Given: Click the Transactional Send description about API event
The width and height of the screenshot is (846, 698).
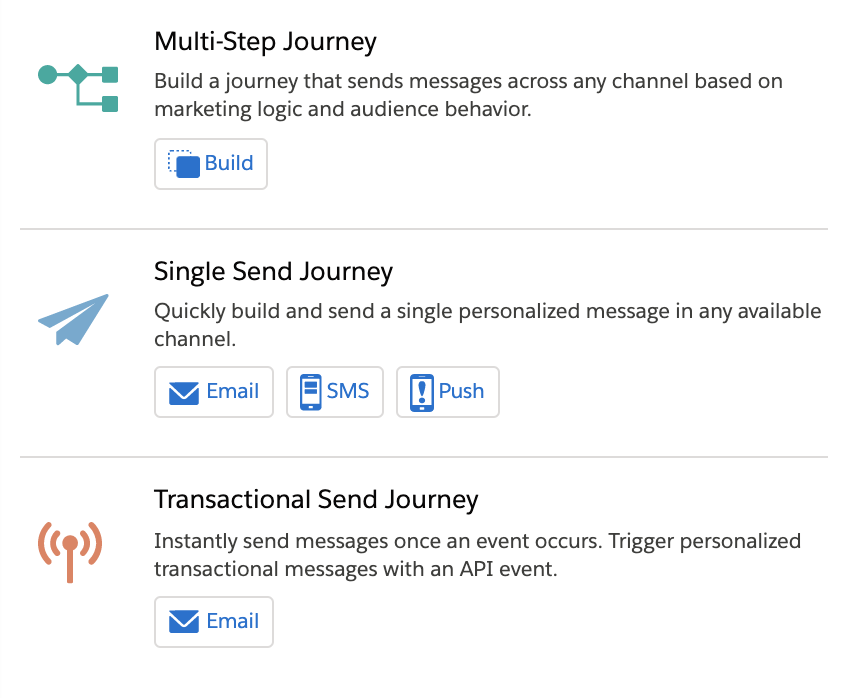Looking at the screenshot, I should click(477, 555).
